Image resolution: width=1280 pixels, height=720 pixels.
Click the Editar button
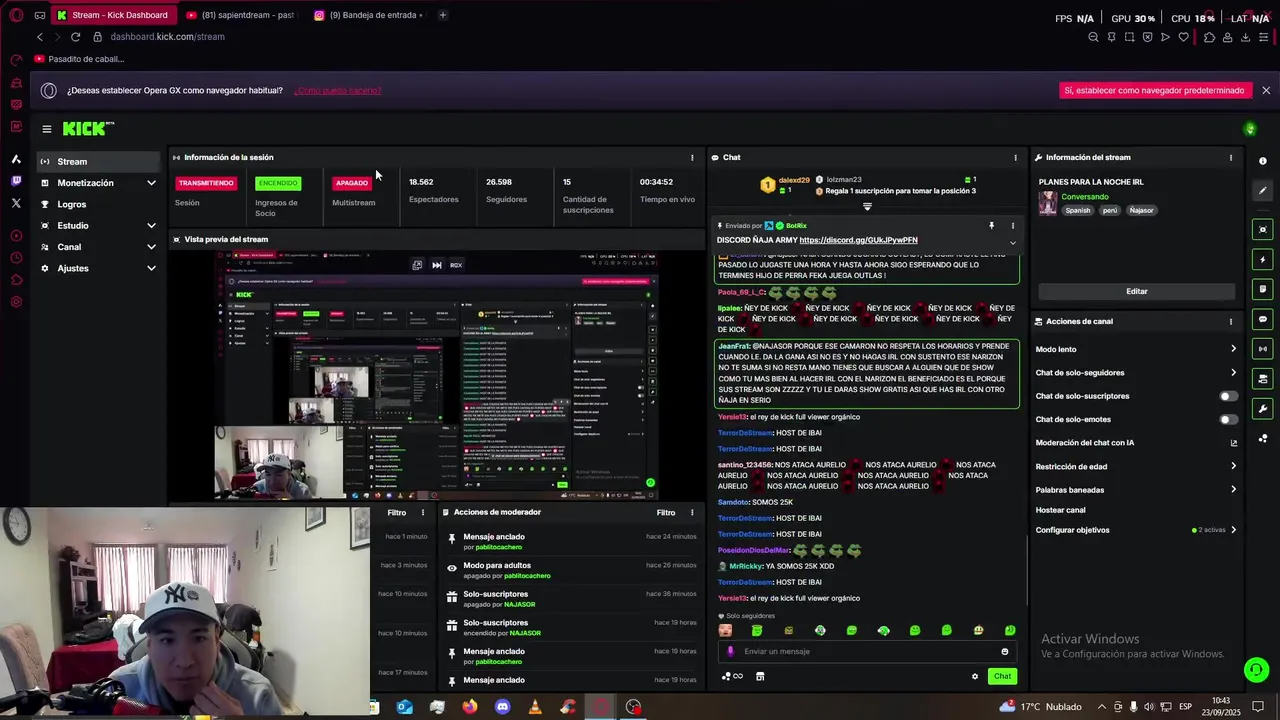click(x=1137, y=291)
